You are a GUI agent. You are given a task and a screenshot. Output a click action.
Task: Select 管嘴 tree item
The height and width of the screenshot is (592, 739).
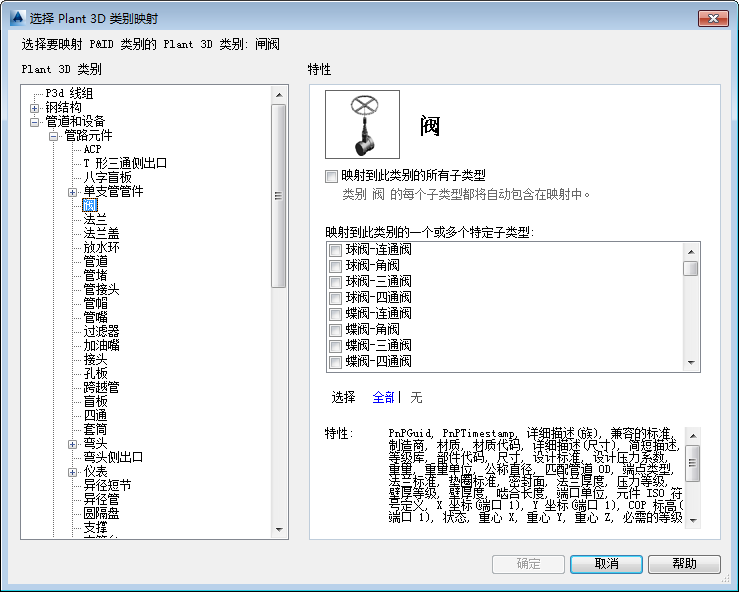pyautogui.click(x=95, y=317)
